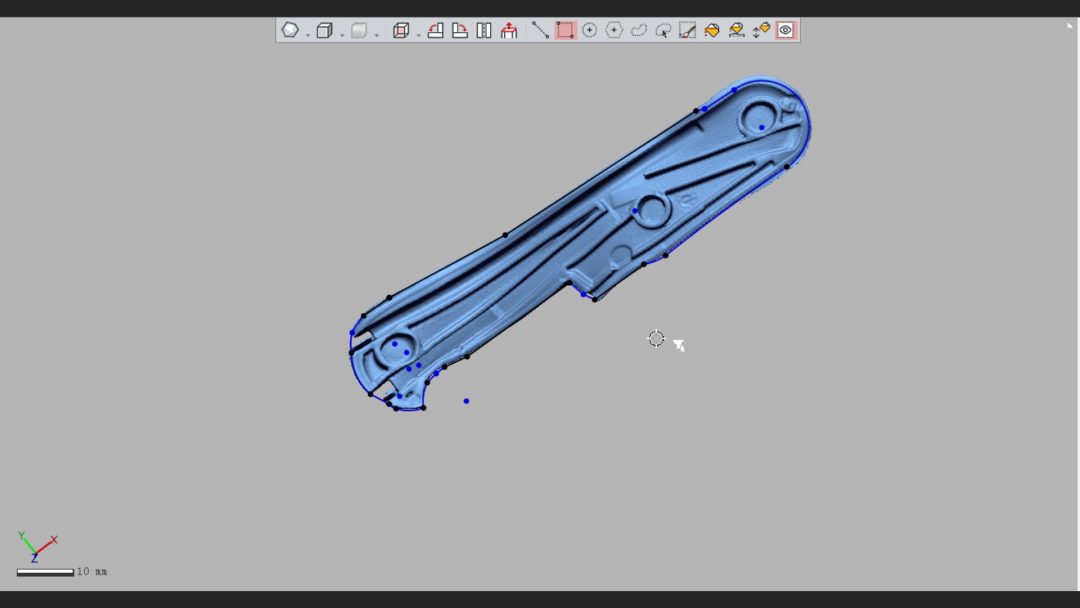Select the freeform custom region tool
The image size is (1080, 608).
tap(637, 30)
